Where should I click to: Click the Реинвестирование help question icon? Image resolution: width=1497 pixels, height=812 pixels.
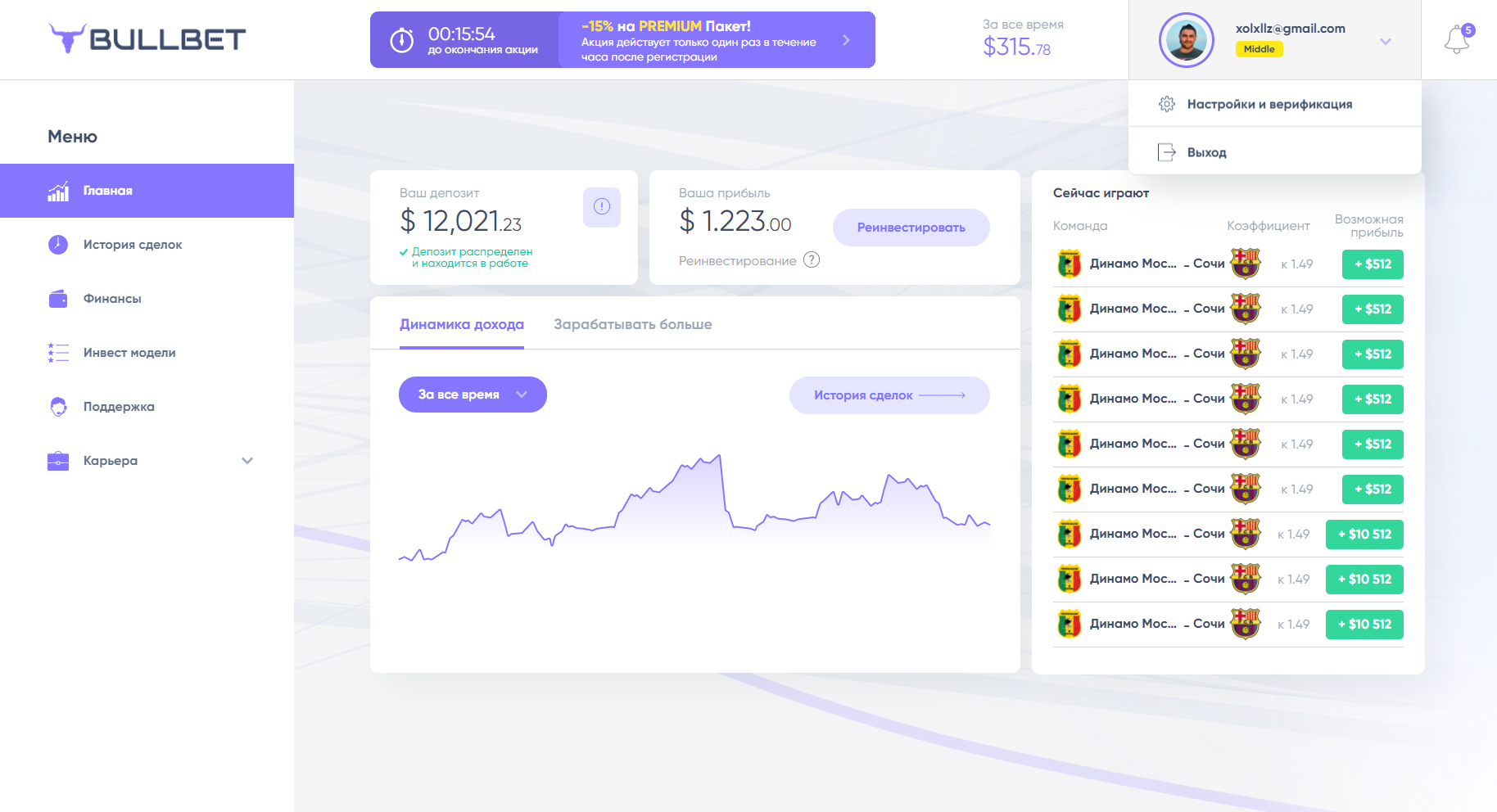(812, 260)
